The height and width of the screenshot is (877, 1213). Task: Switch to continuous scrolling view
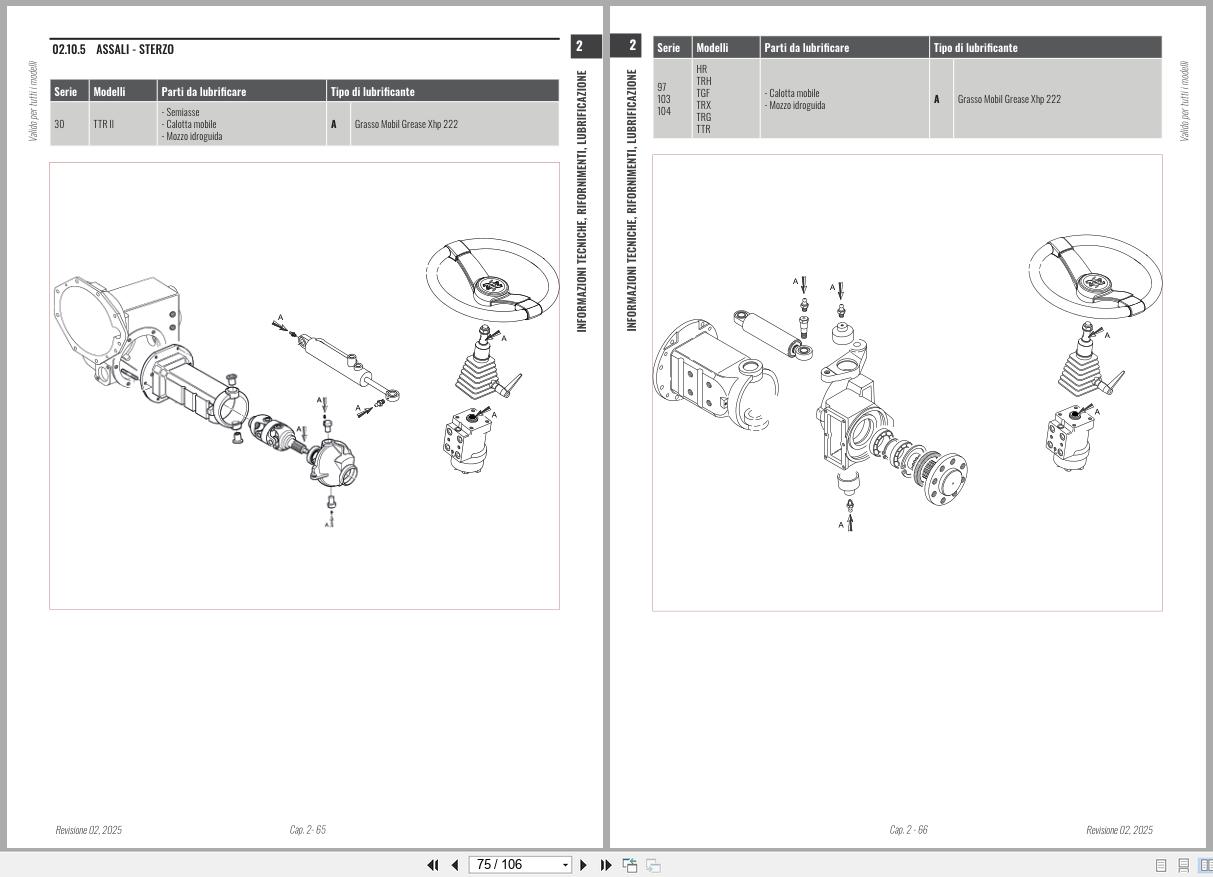coord(1184,865)
